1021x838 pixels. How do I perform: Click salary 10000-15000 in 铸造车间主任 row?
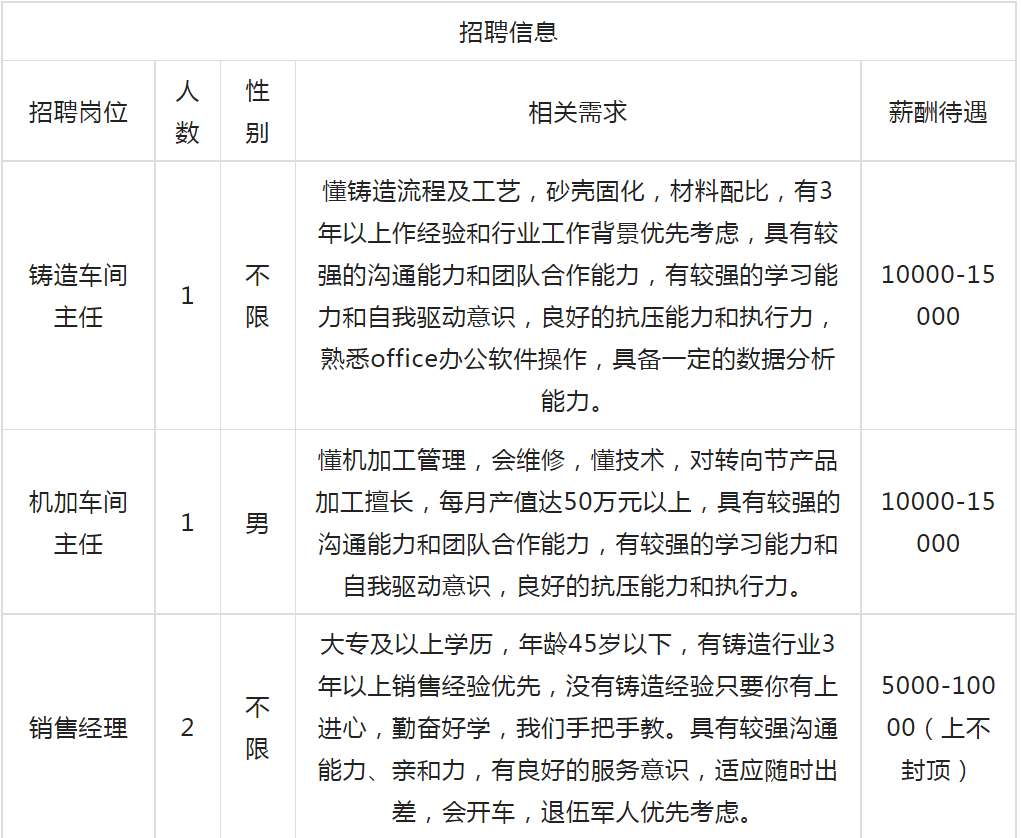(938, 296)
